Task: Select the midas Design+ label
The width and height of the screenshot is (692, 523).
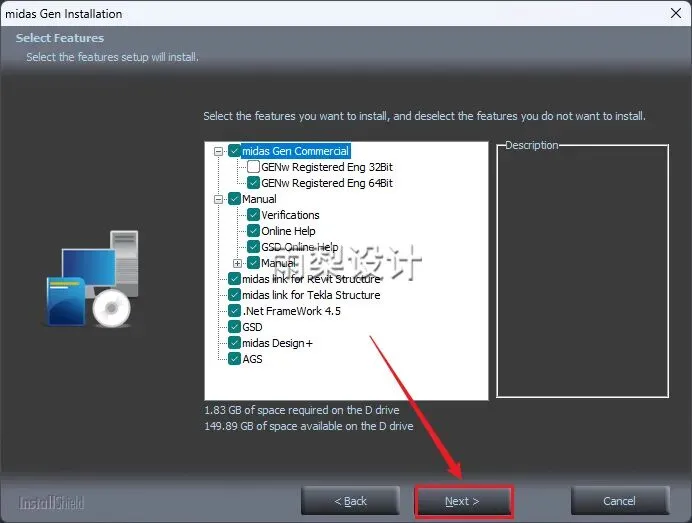Action: (277, 343)
